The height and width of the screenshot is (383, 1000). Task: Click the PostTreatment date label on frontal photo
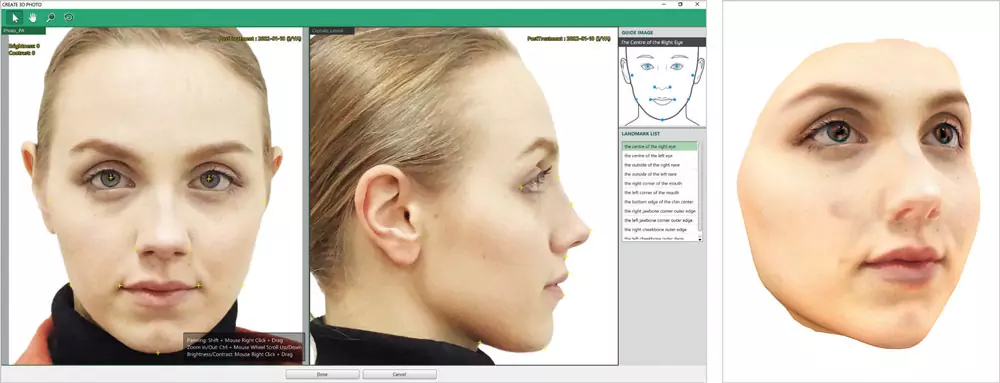point(260,39)
